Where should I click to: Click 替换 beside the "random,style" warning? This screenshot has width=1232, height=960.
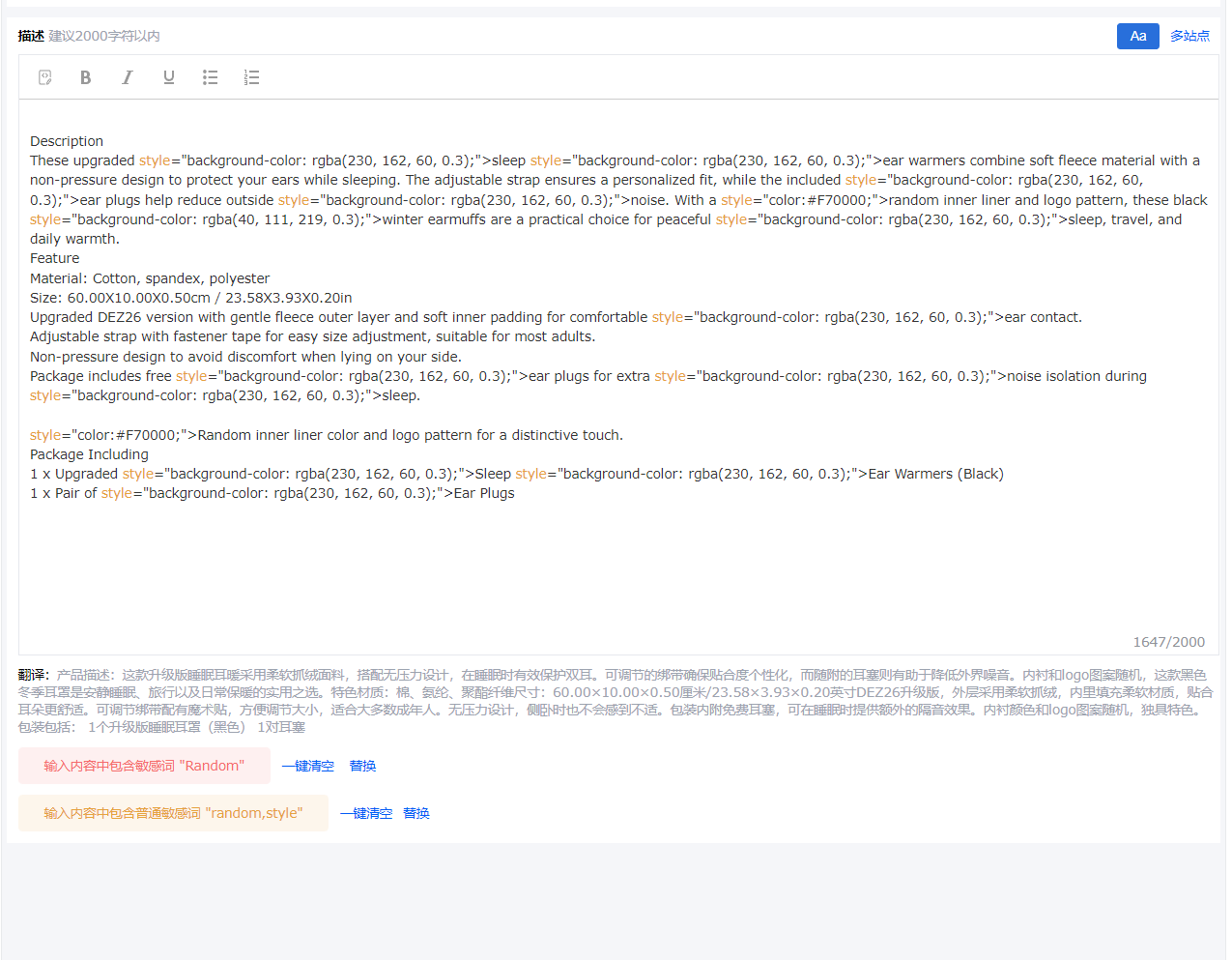coord(416,813)
